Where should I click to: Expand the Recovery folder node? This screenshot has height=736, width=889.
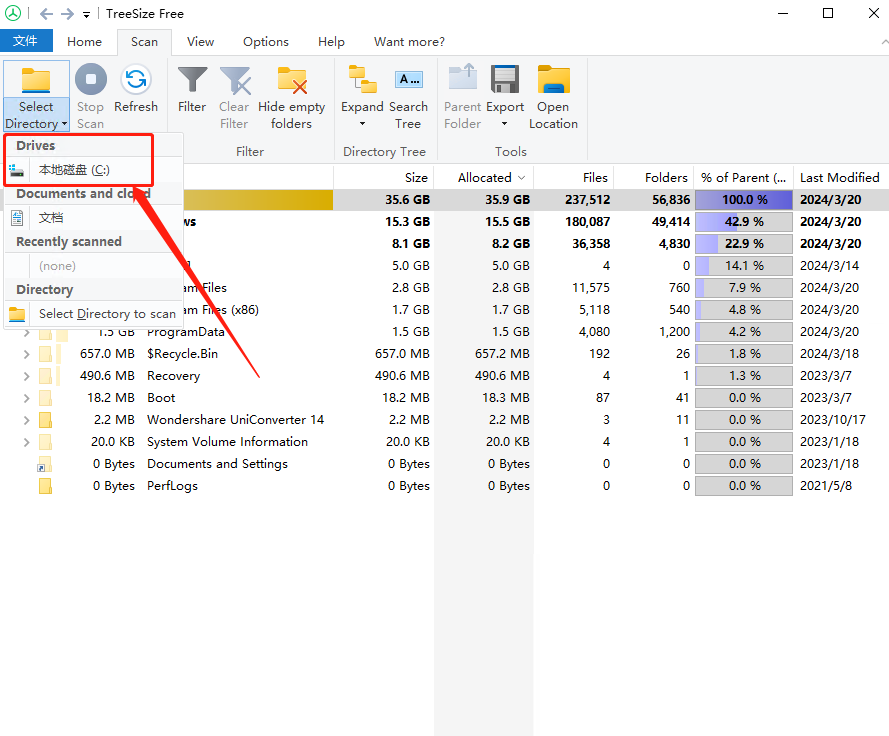point(27,376)
